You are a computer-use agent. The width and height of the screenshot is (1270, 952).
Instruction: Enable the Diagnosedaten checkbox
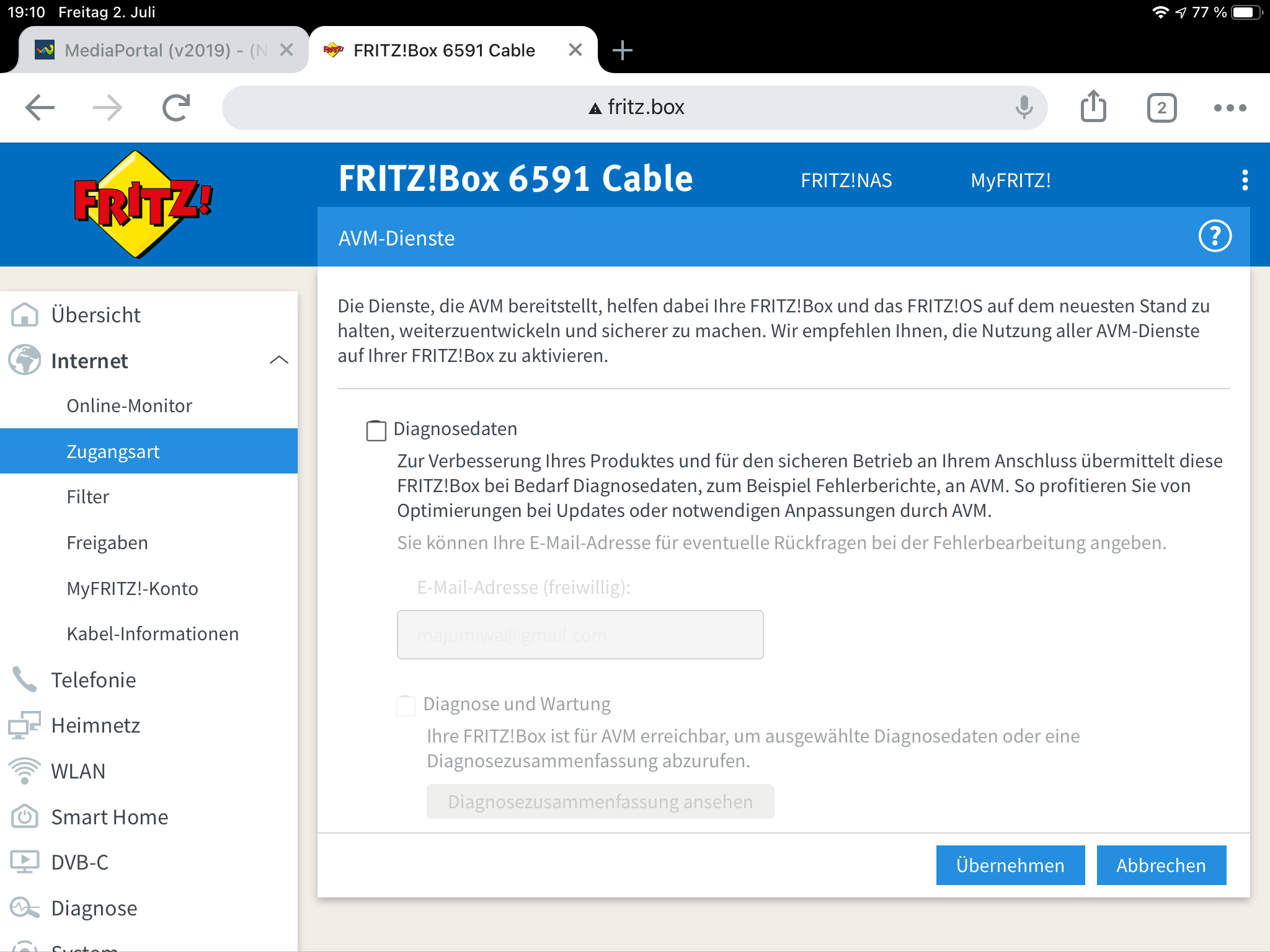376,430
